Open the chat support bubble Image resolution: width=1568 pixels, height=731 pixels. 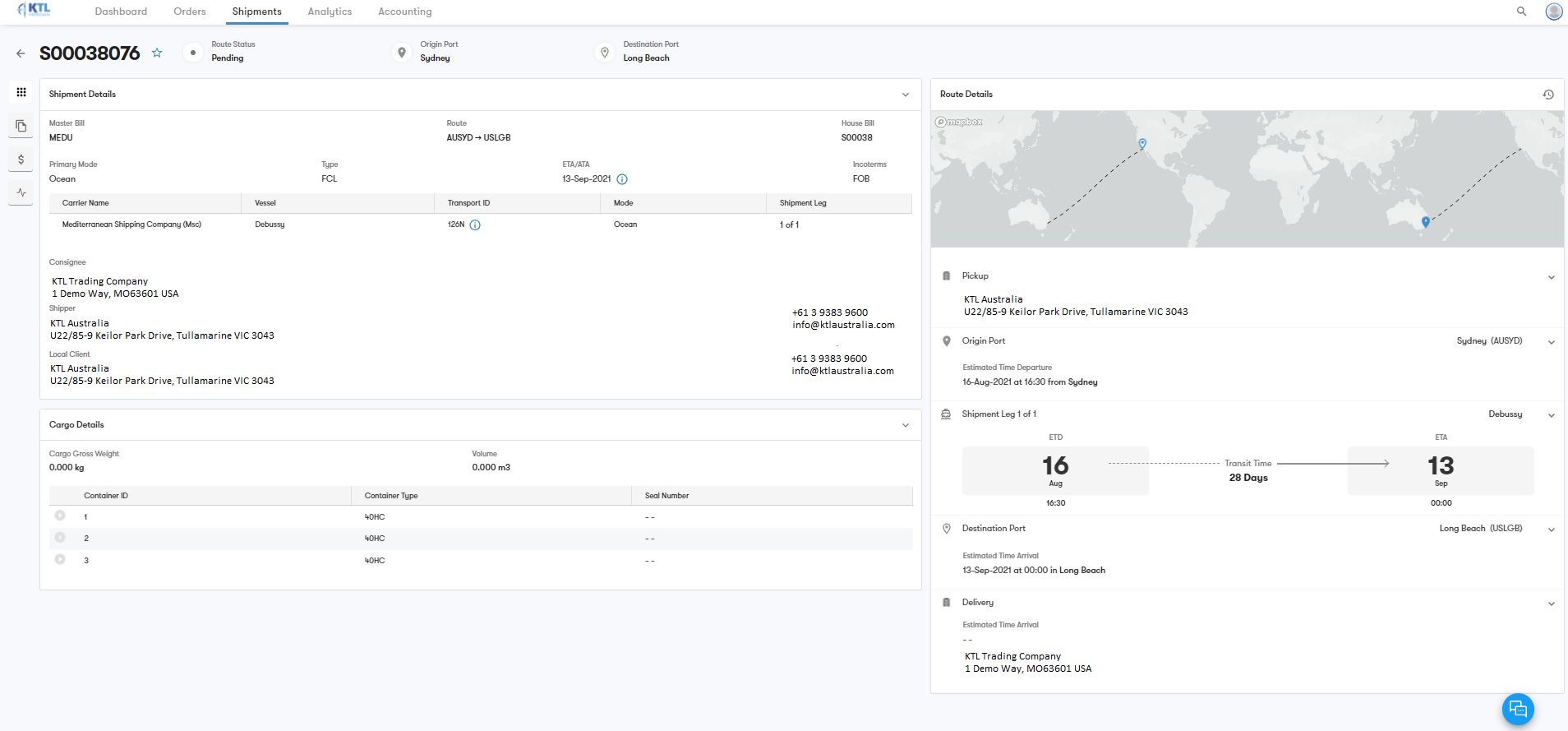pyautogui.click(x=1517, y=709)
